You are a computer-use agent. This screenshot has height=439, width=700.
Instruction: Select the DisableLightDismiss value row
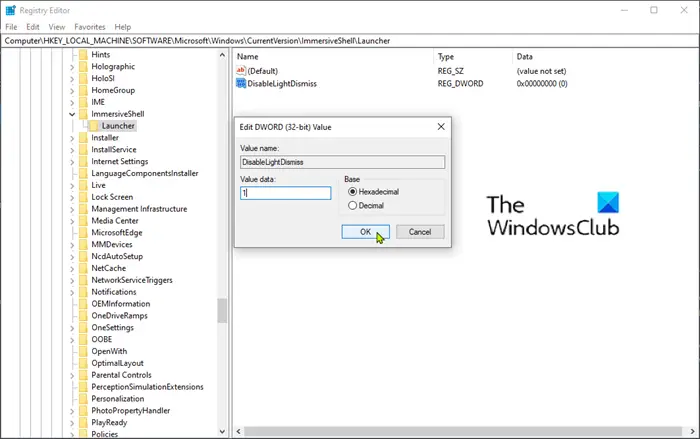click(x=282, y=84)
